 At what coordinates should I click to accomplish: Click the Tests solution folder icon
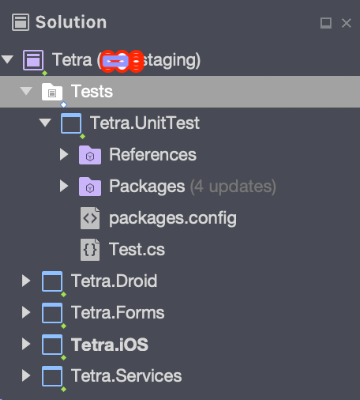(52, 92)
